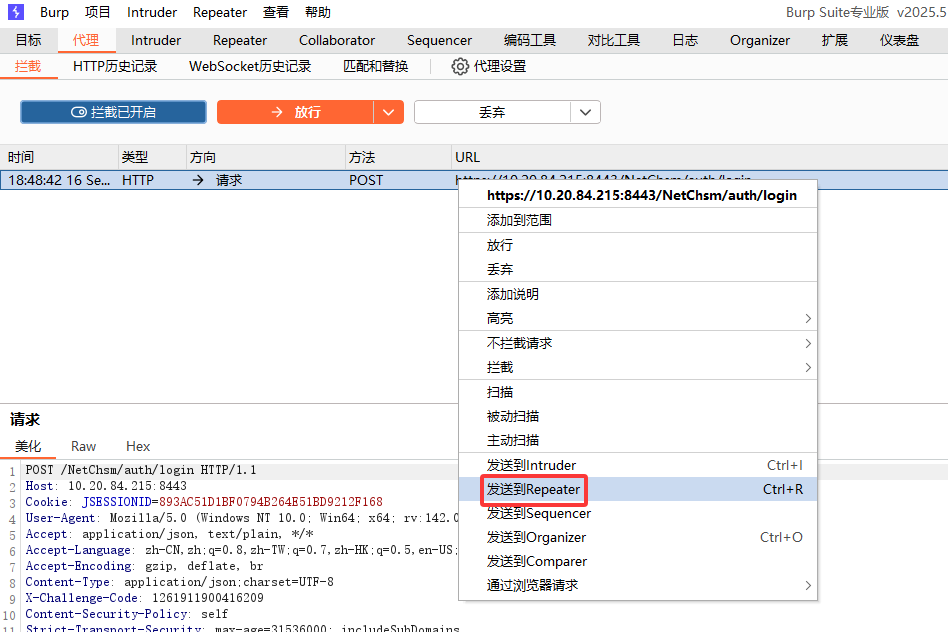
Task: Expand the 放行 dropdown arrow
Action: tap(389, 112)
